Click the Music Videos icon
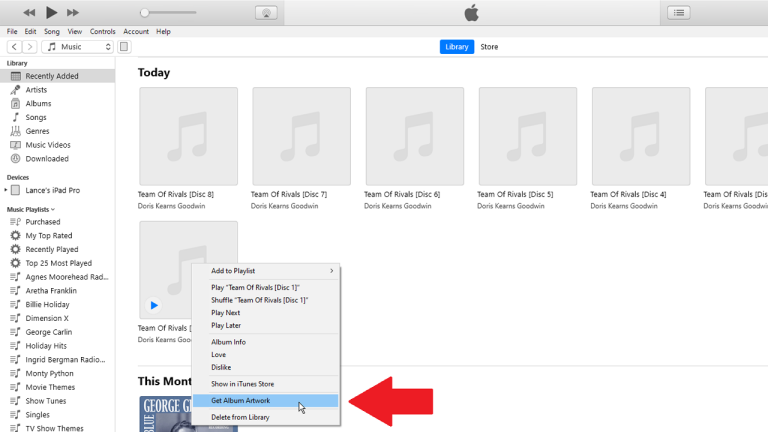 click(x=16, y=145)
